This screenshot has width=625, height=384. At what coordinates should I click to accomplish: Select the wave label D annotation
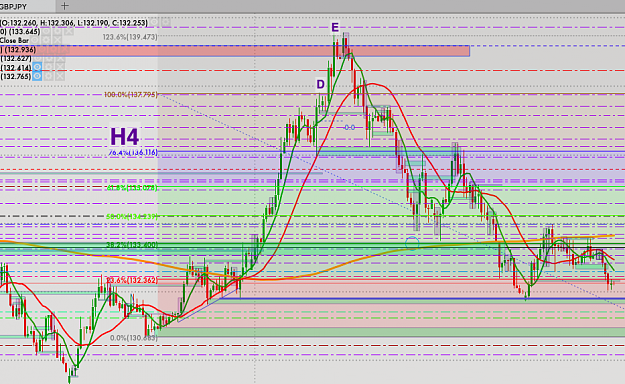click(320, 84)
